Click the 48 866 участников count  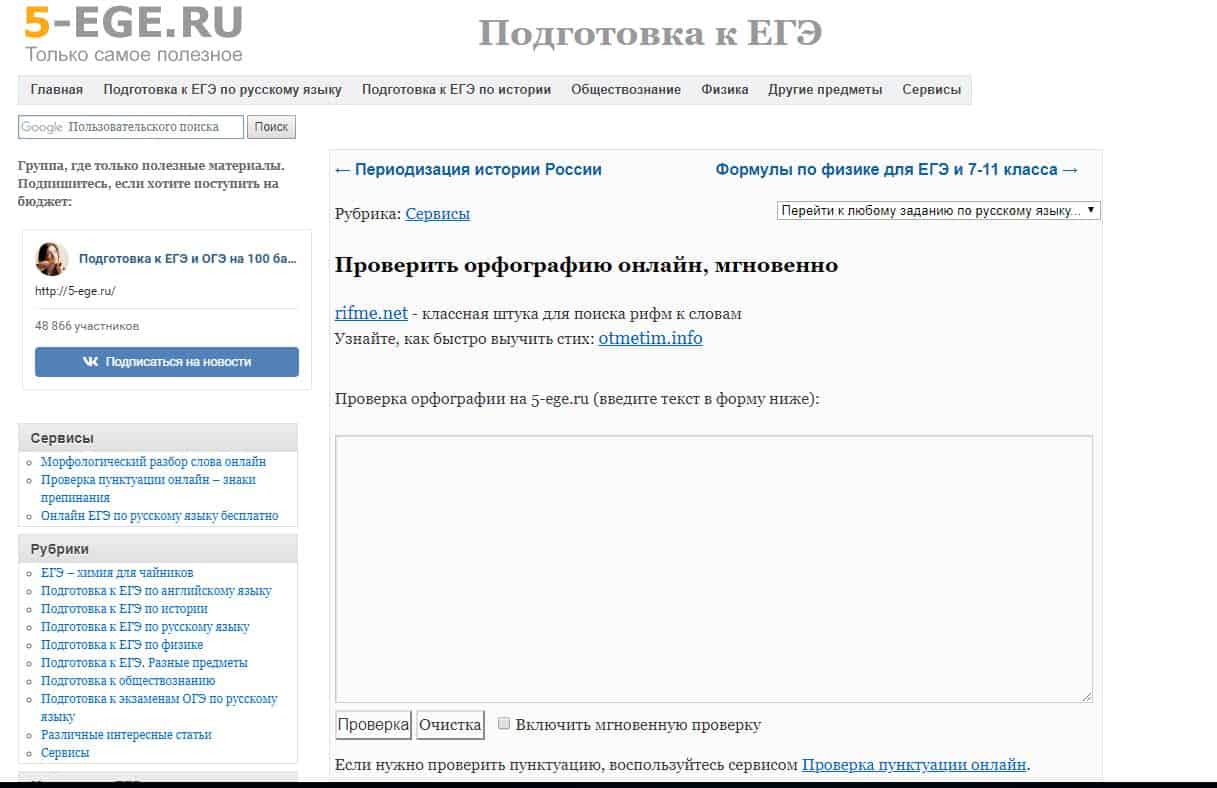coord(87,326)
